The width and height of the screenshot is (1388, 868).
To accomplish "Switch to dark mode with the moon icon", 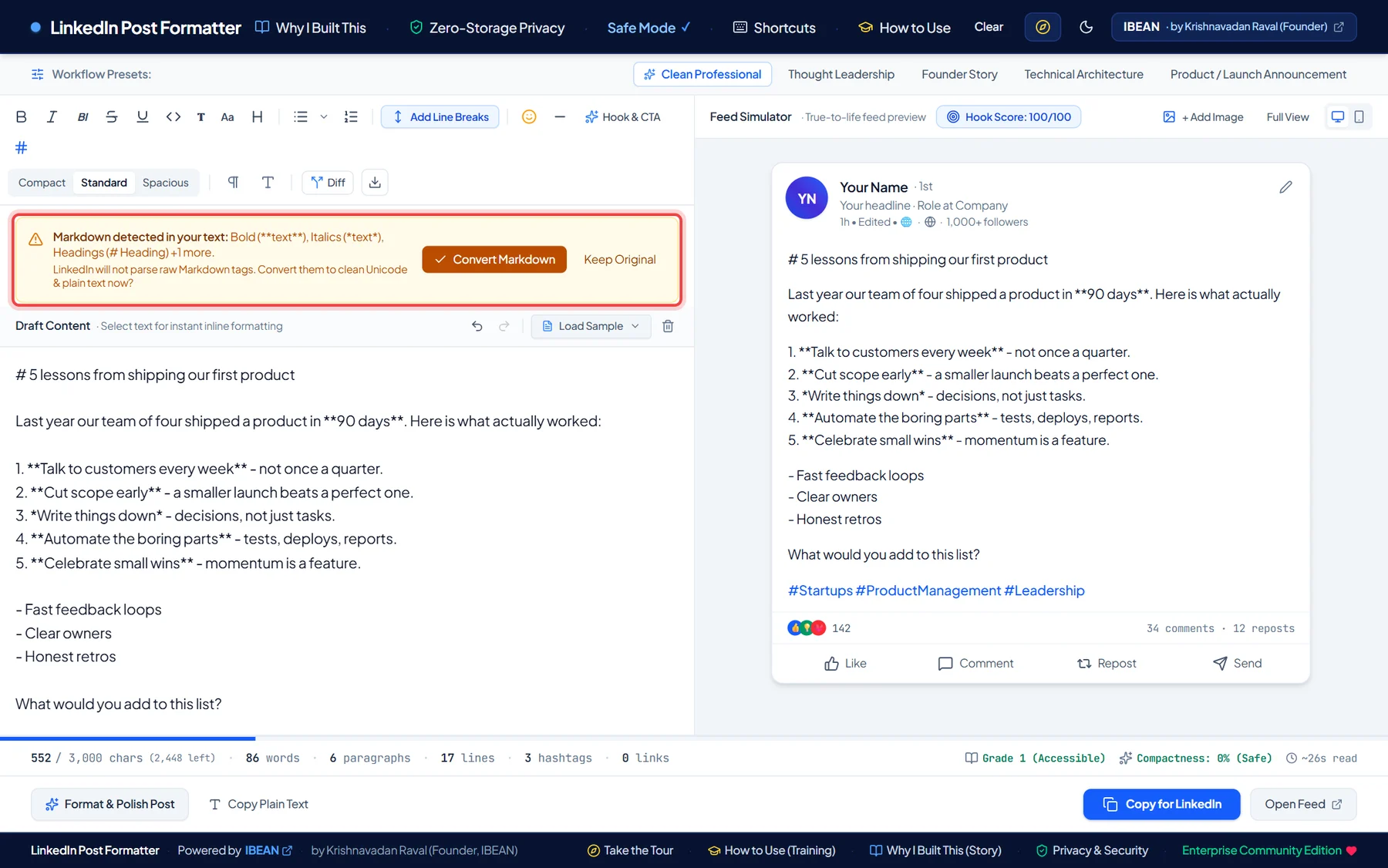I will [x=1086, y=28].
